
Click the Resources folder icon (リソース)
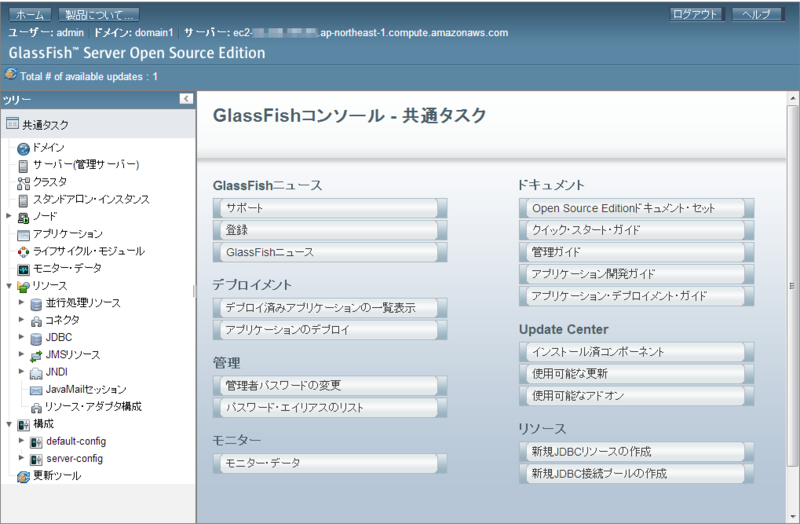click(x=23, y=287)
